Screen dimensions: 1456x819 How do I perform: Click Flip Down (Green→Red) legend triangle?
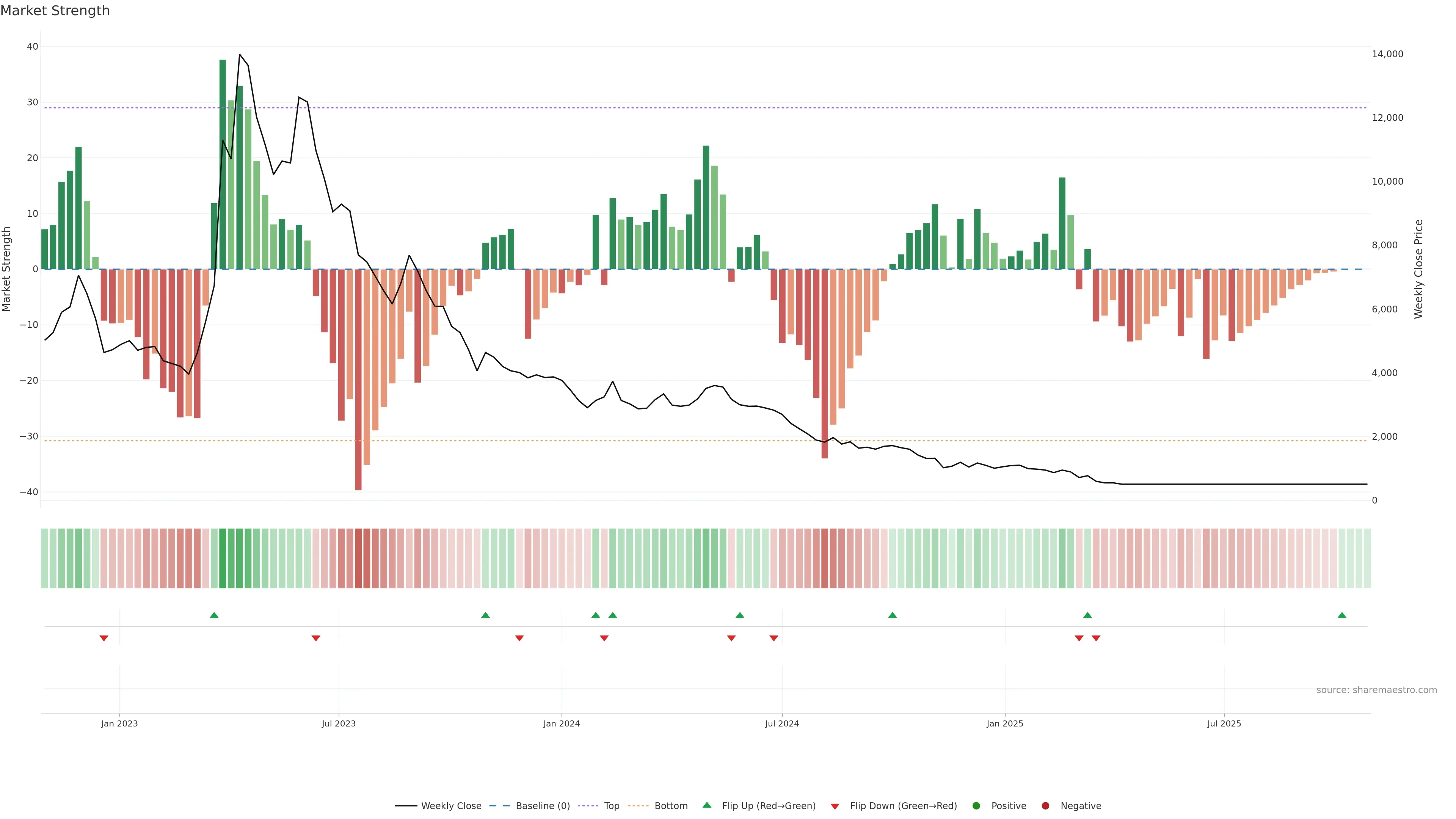[x=835, y=806]
